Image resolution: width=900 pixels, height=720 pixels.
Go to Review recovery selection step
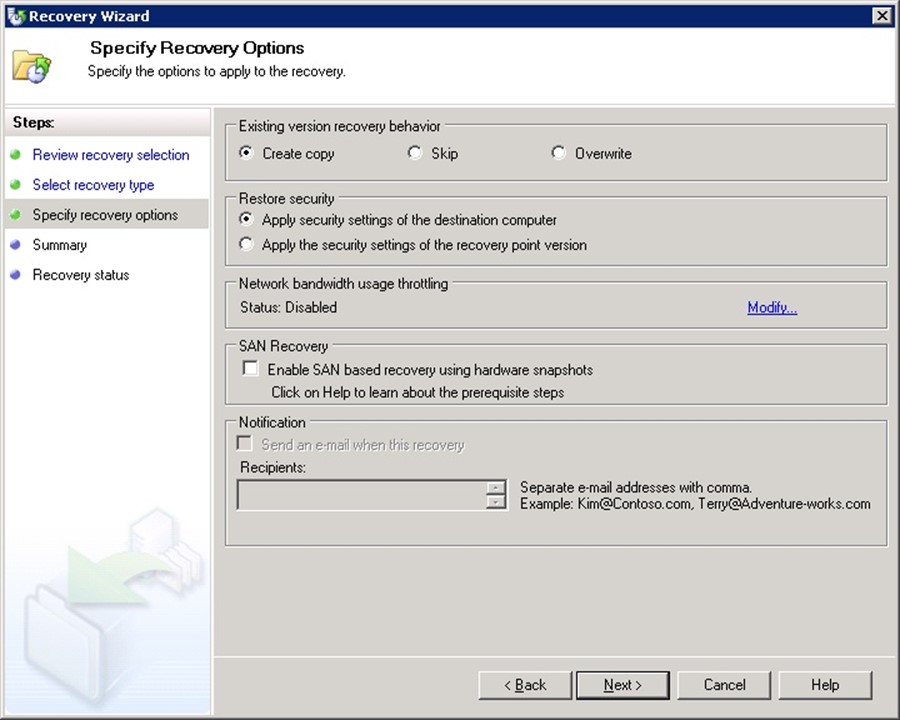(x=110, y=155)
